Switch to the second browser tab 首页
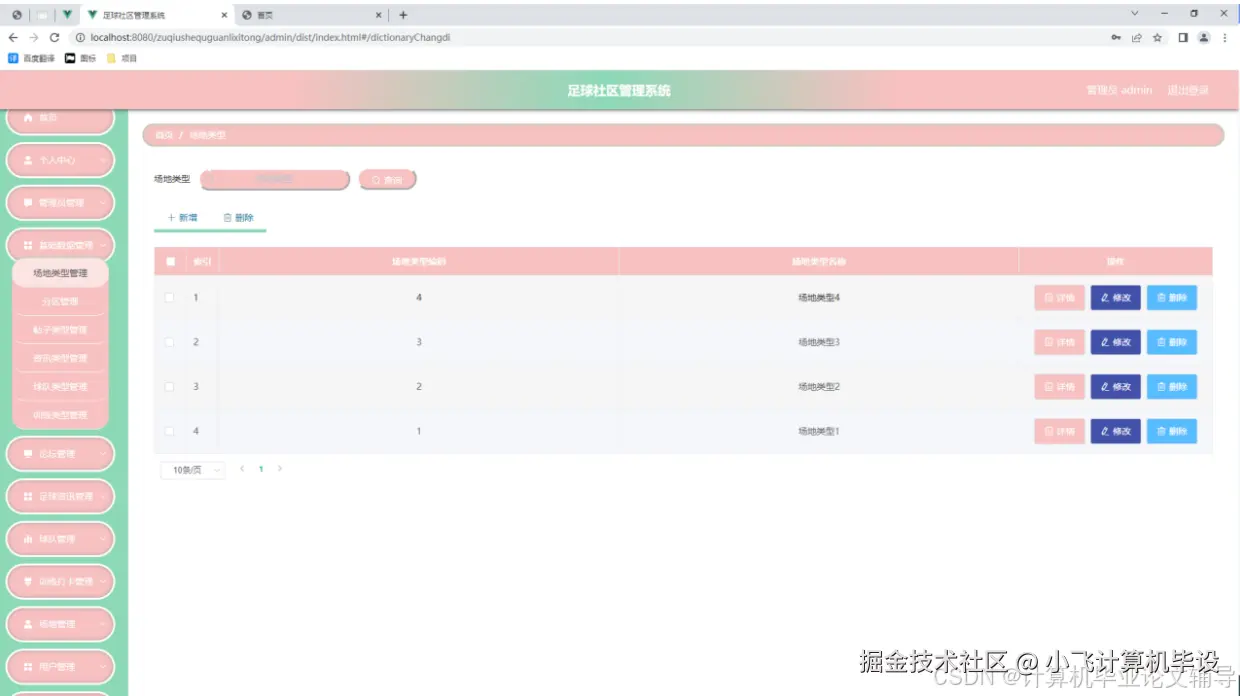The width and height of the screenshot is (1240, 696). pyautogui.click(x=311, y=15)
